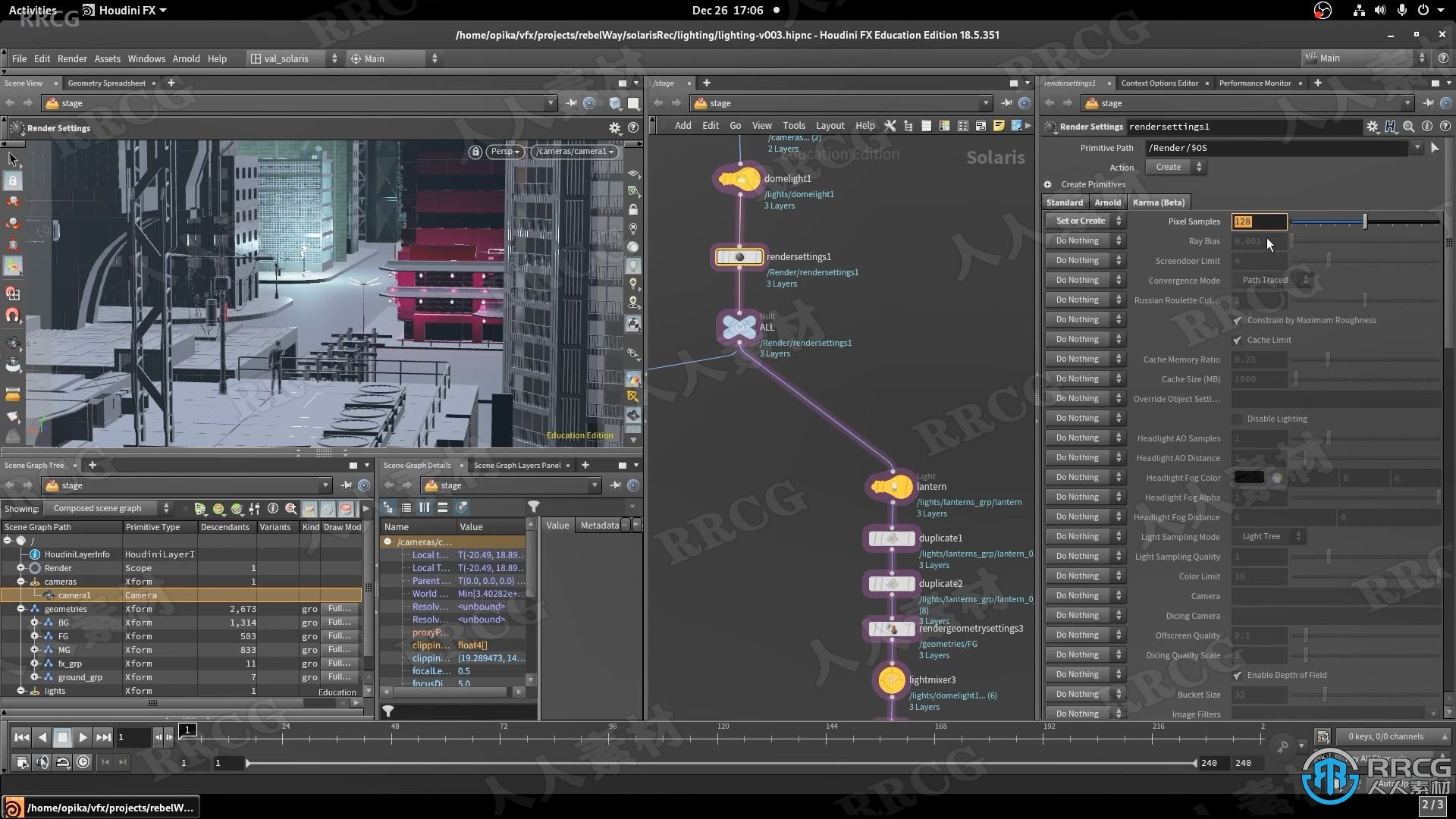
Task: Click the Pixel Samples input field
Action: [1259, 221]
